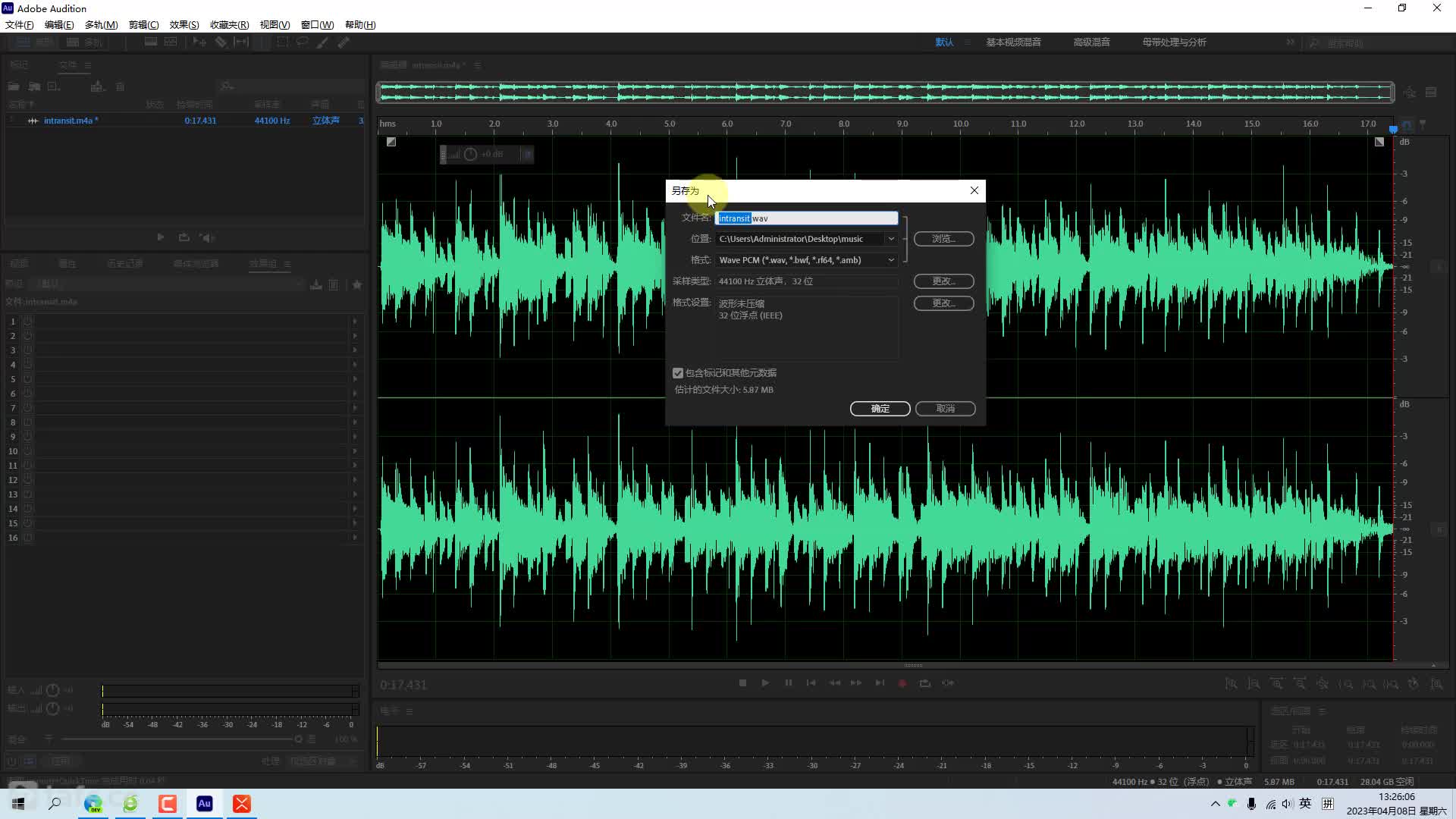Open the save location dropdown arrow

click(x=891, y=239)
